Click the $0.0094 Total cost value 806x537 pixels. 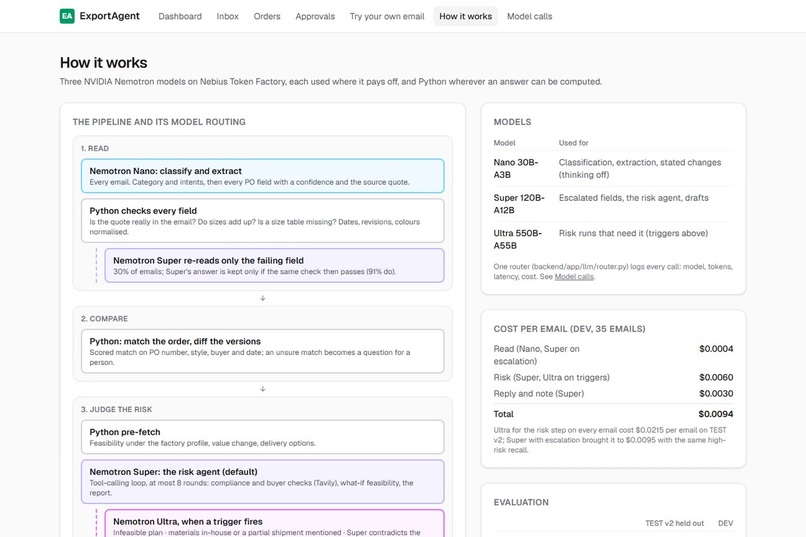coord(716,414)
